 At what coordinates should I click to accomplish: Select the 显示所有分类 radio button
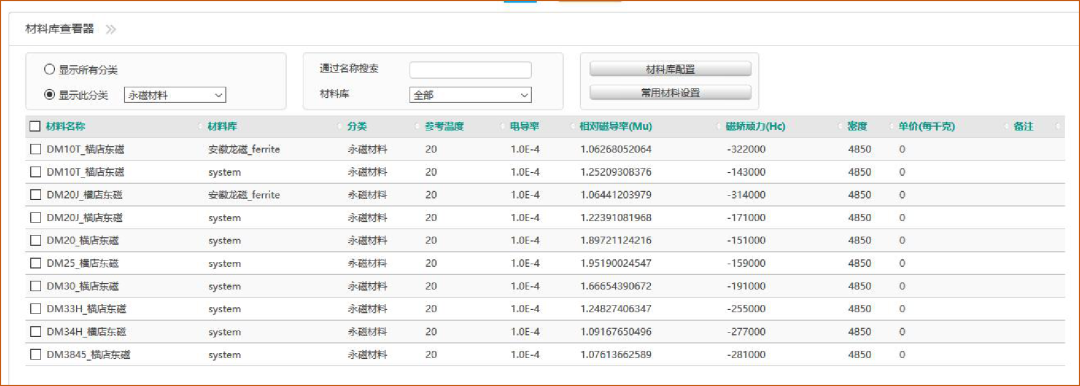[x=49, y=70]
